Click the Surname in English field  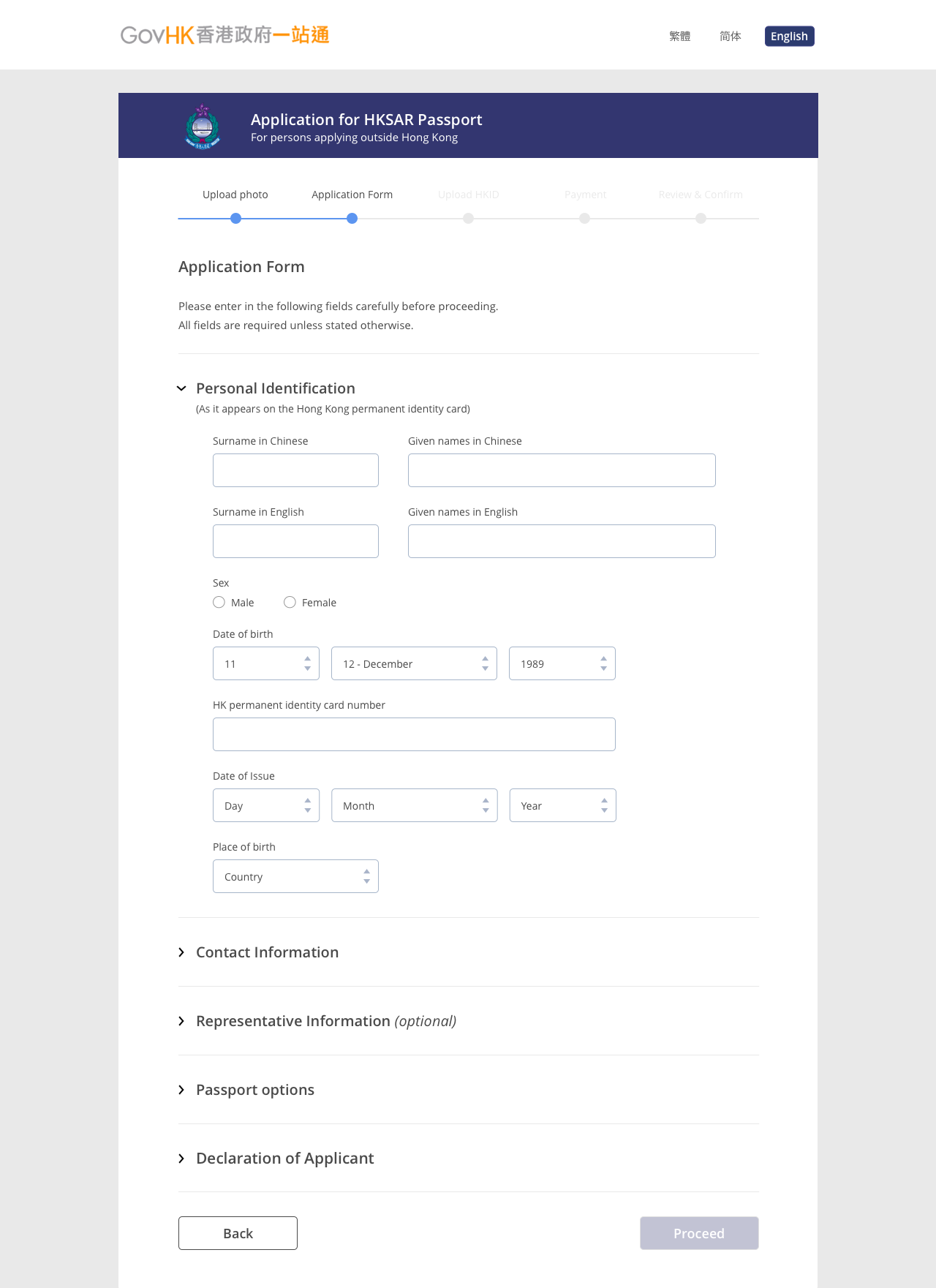[x=295, y=541]
